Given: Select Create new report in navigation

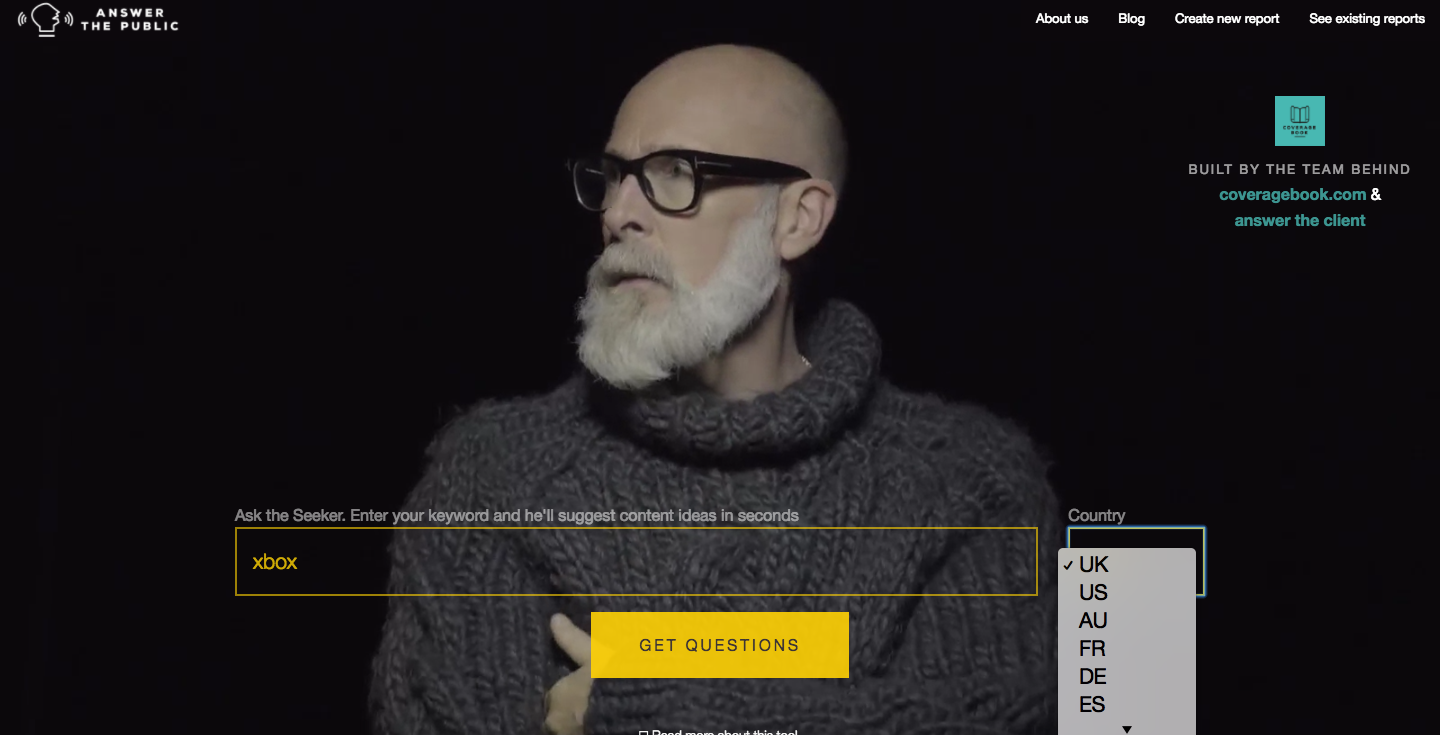Looking at the screenshot, I should [x=1227, y=19].
